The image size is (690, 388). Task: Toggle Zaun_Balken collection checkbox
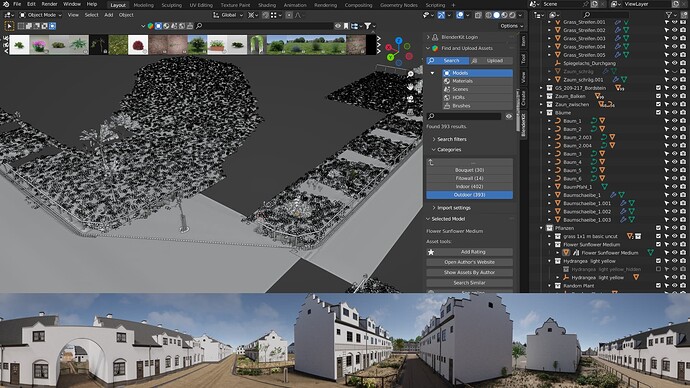(658, 96)
